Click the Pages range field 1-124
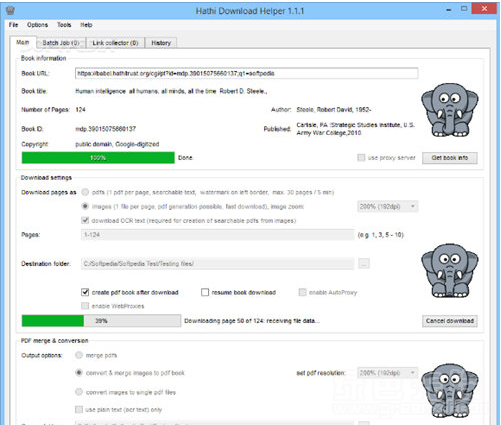This screenshot has height=425, width=501. (217, 235)
